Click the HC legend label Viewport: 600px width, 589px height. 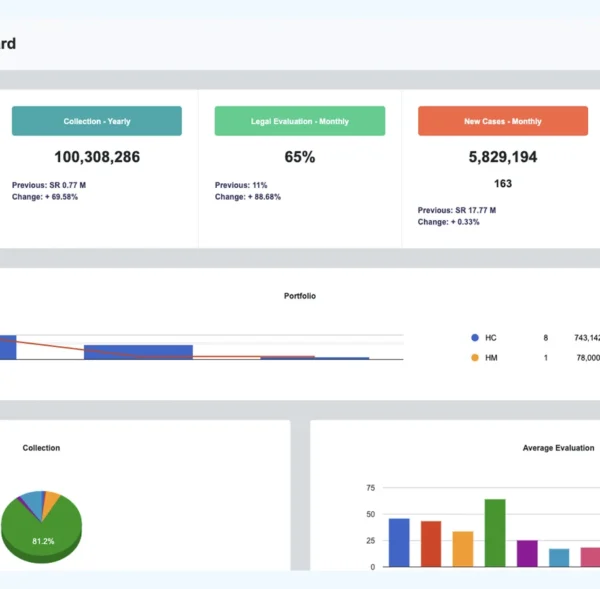point(491,338)
